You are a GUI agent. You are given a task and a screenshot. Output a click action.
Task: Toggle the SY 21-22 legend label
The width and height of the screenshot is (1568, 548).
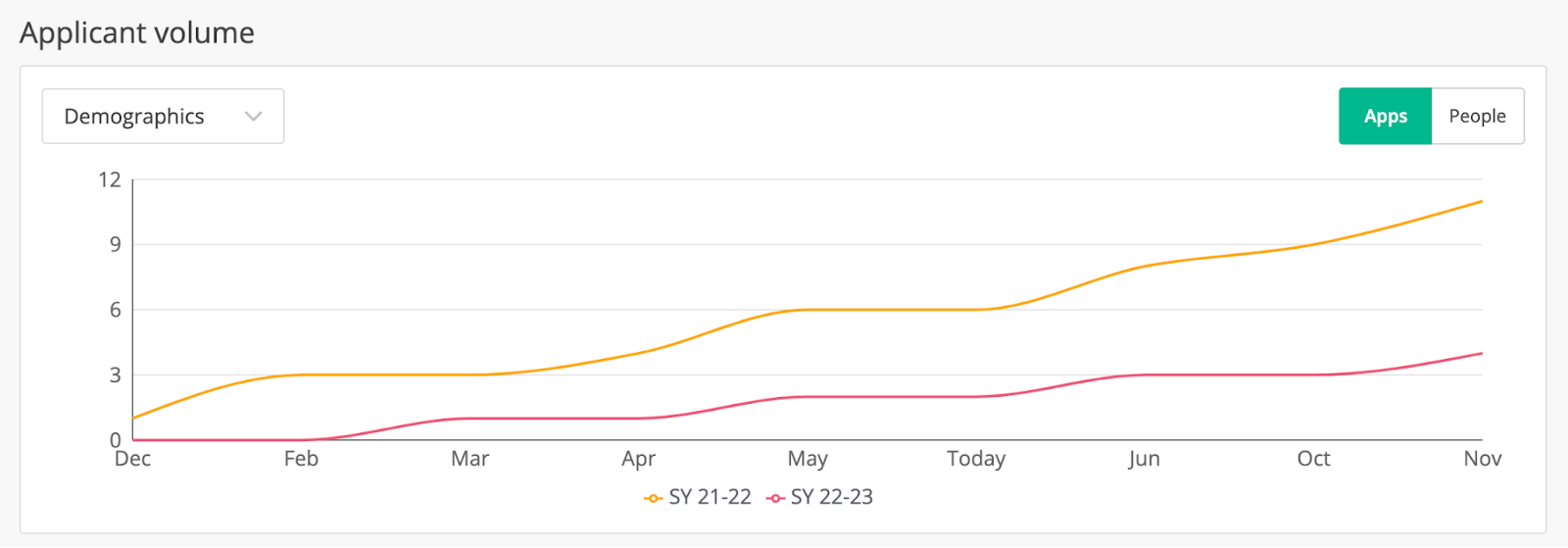pos(710,497)
